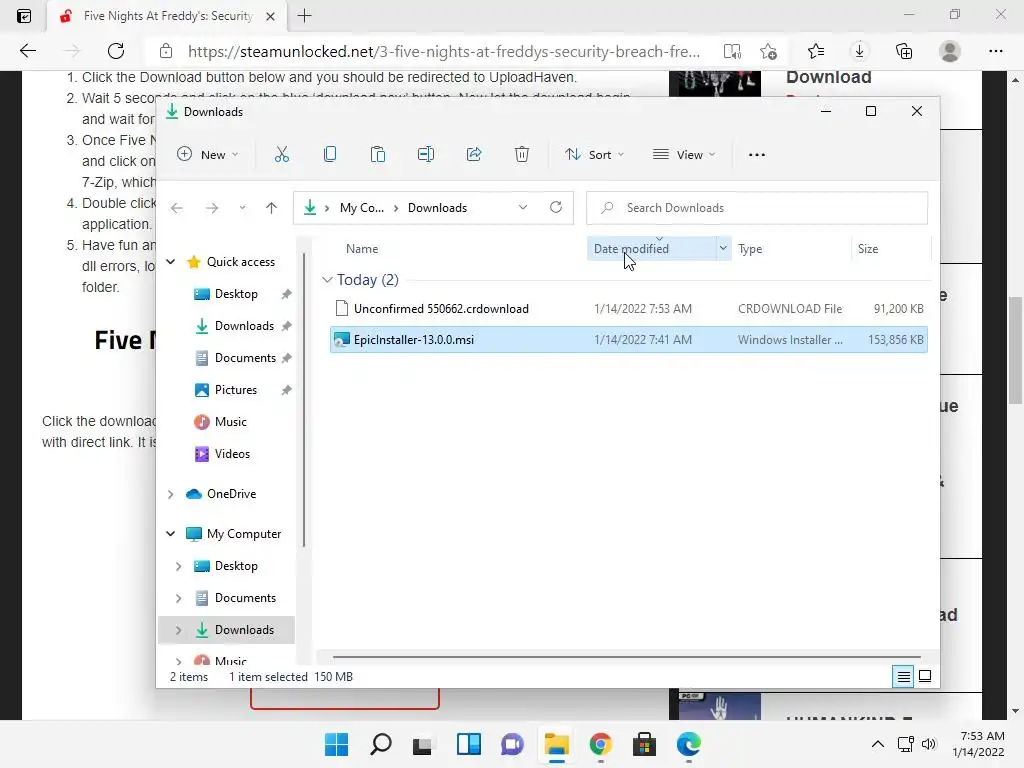View site information lock icon in address bar
This screenshot has height=768, width=1024.
click(166, 51)
